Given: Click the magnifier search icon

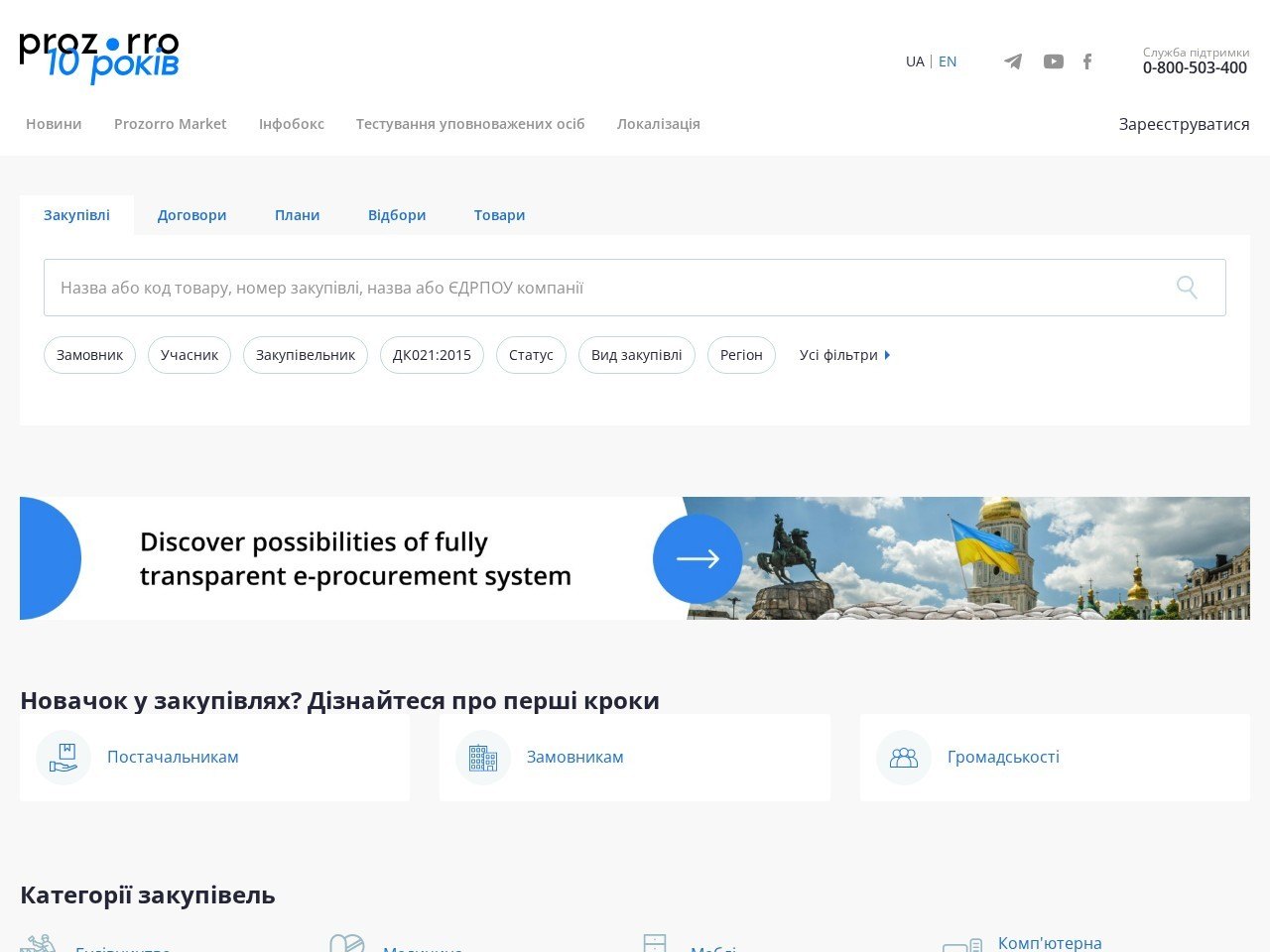Looking at the screenshot, I should [1187, 288].
